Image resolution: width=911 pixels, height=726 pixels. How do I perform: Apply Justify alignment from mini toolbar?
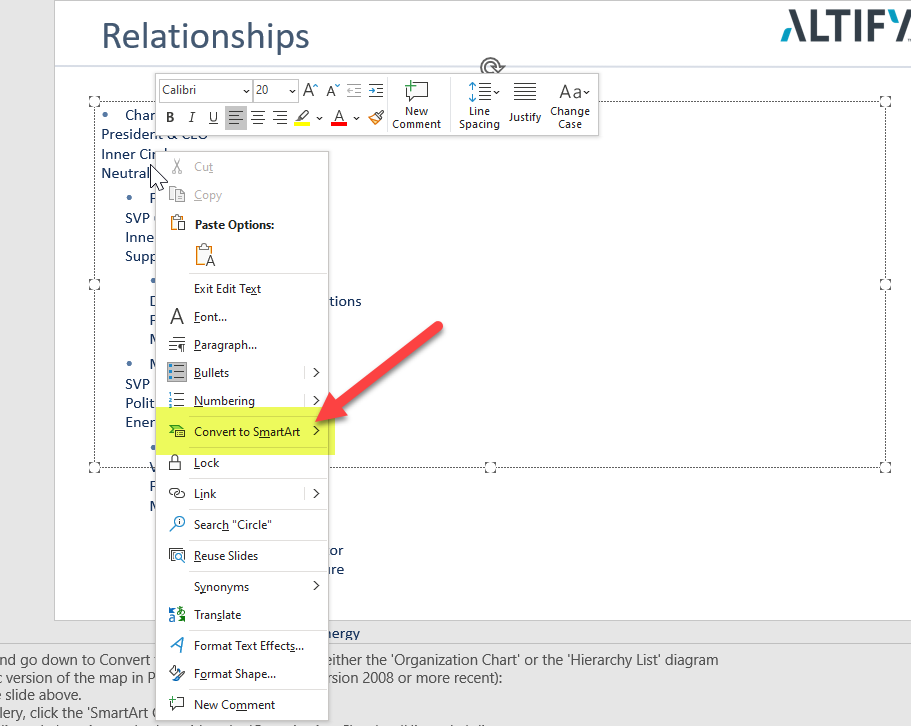525,103
